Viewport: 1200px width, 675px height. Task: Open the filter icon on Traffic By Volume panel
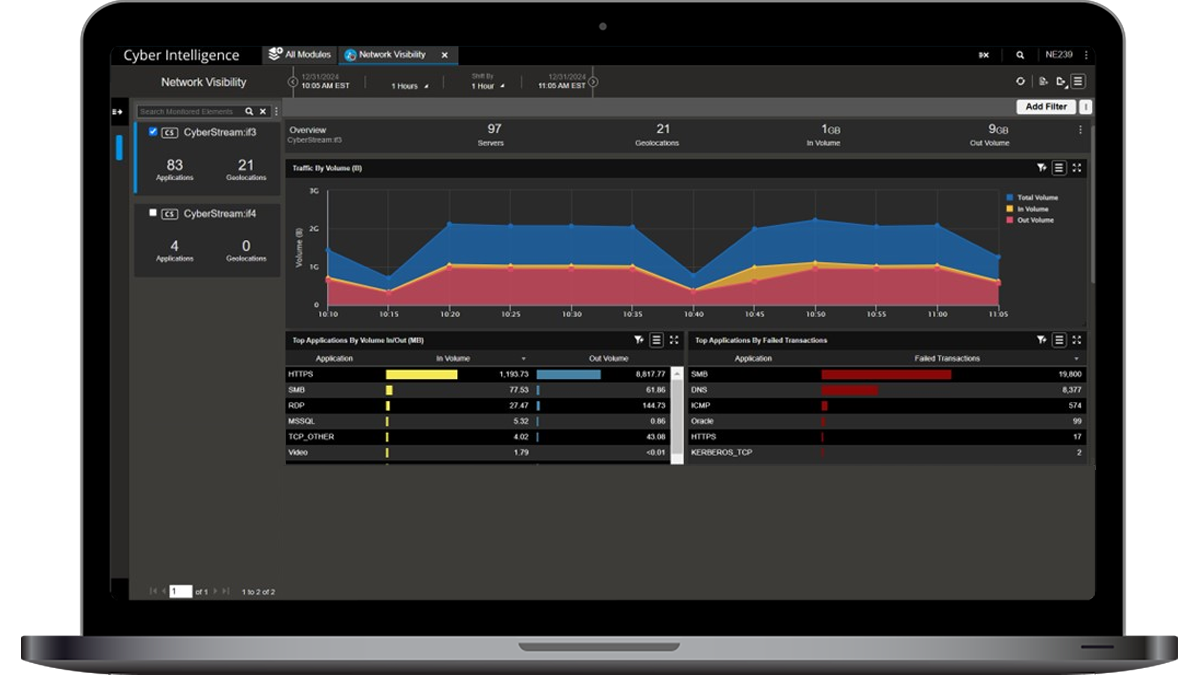click(1041, 168)
